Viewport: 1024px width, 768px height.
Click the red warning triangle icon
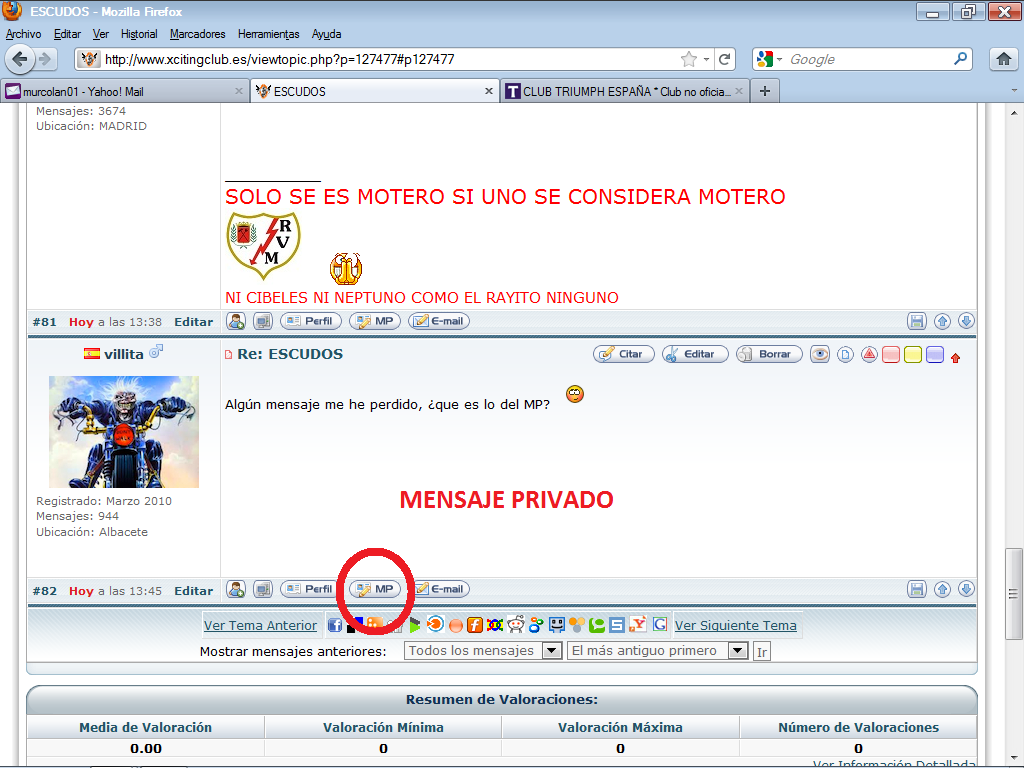[869, 355]
